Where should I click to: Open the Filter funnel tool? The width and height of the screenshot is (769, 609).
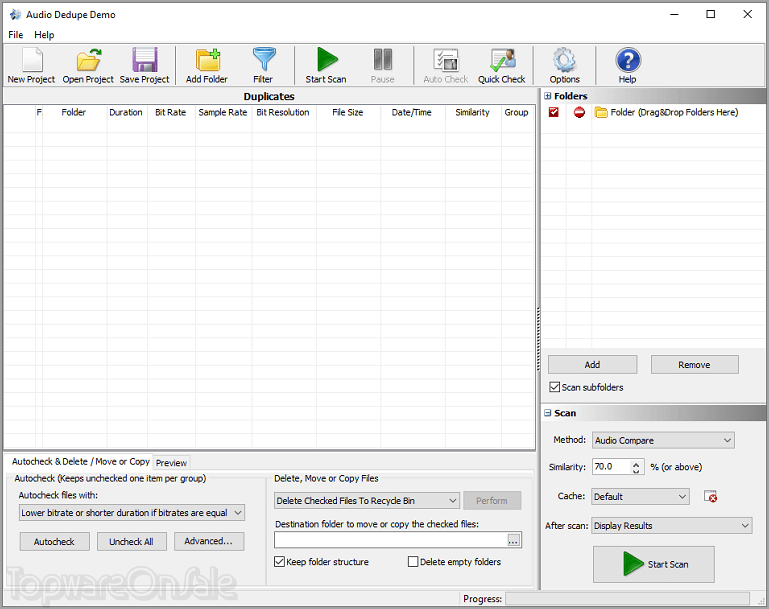tap(263, 66)
